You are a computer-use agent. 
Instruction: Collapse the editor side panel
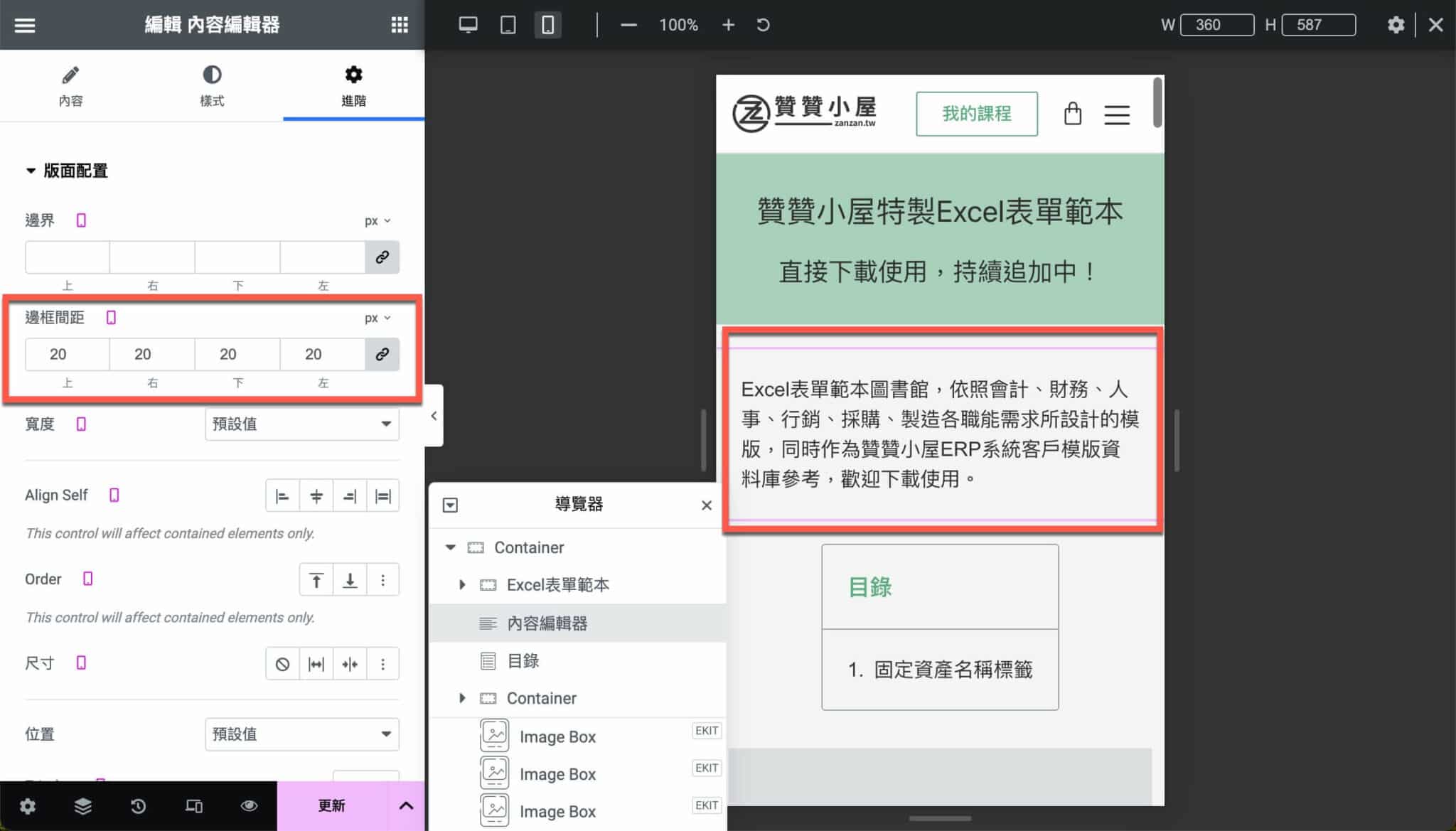point(434,416)
